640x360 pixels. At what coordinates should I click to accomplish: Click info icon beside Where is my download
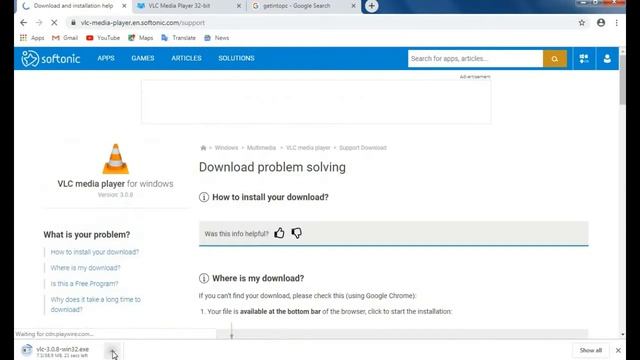tap(204, 278)
